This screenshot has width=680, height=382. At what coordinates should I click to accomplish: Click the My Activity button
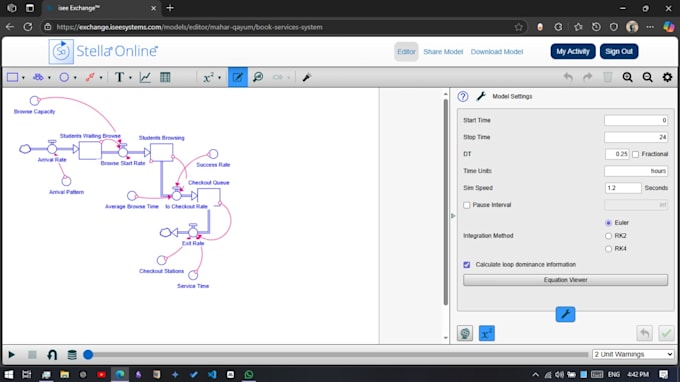[x=573, y=51]
